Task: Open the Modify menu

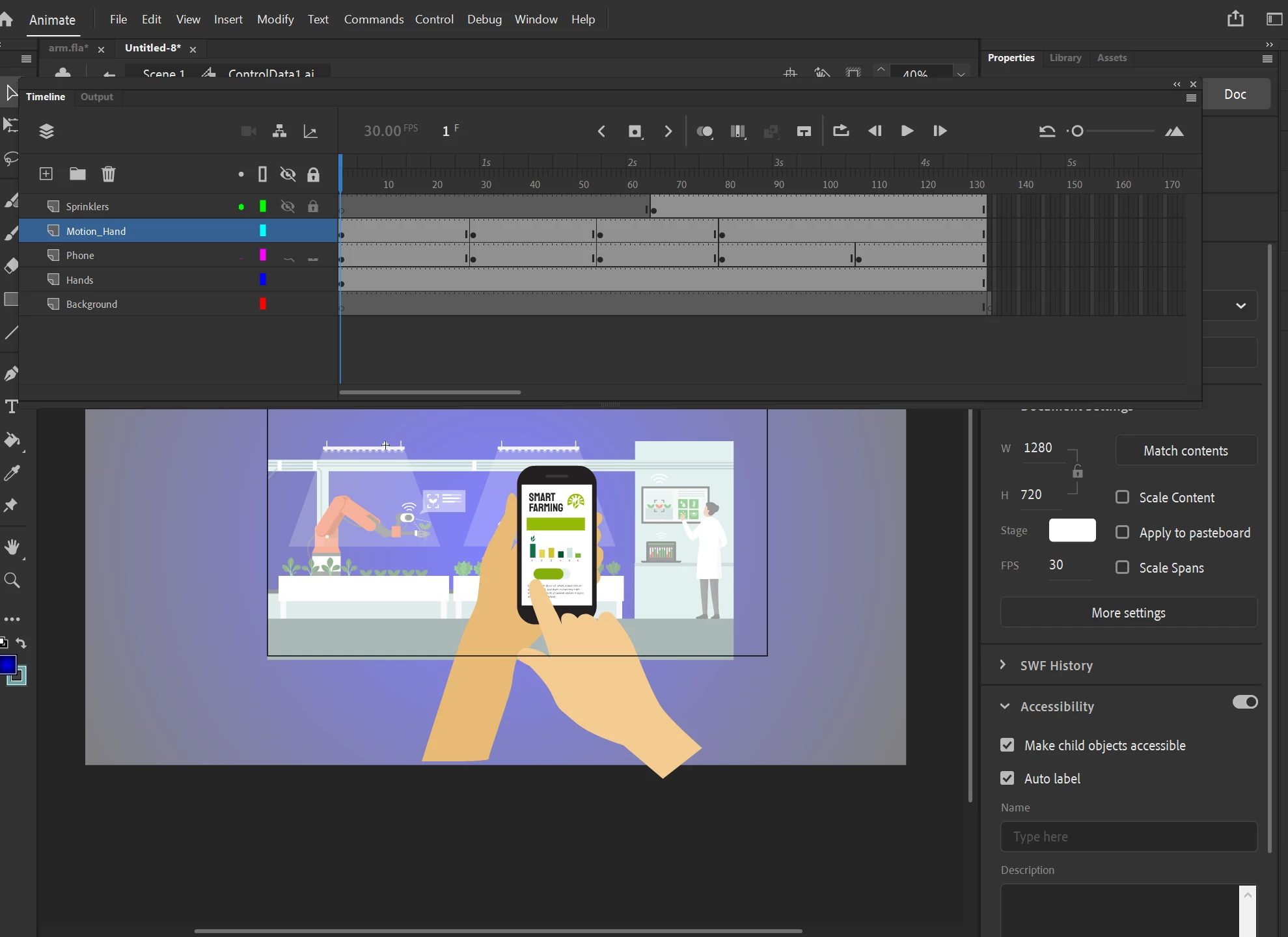Action: pyautogui.click(x=275, y=20)
